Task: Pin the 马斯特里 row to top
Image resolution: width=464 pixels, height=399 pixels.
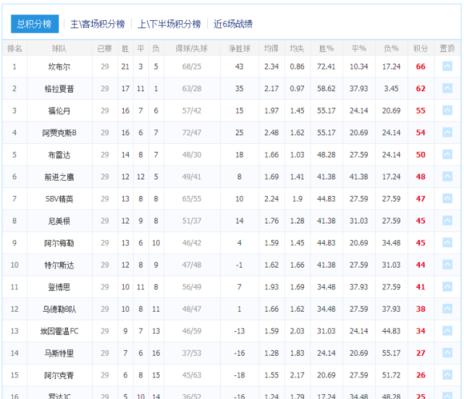Action: [x=447, y=353]
